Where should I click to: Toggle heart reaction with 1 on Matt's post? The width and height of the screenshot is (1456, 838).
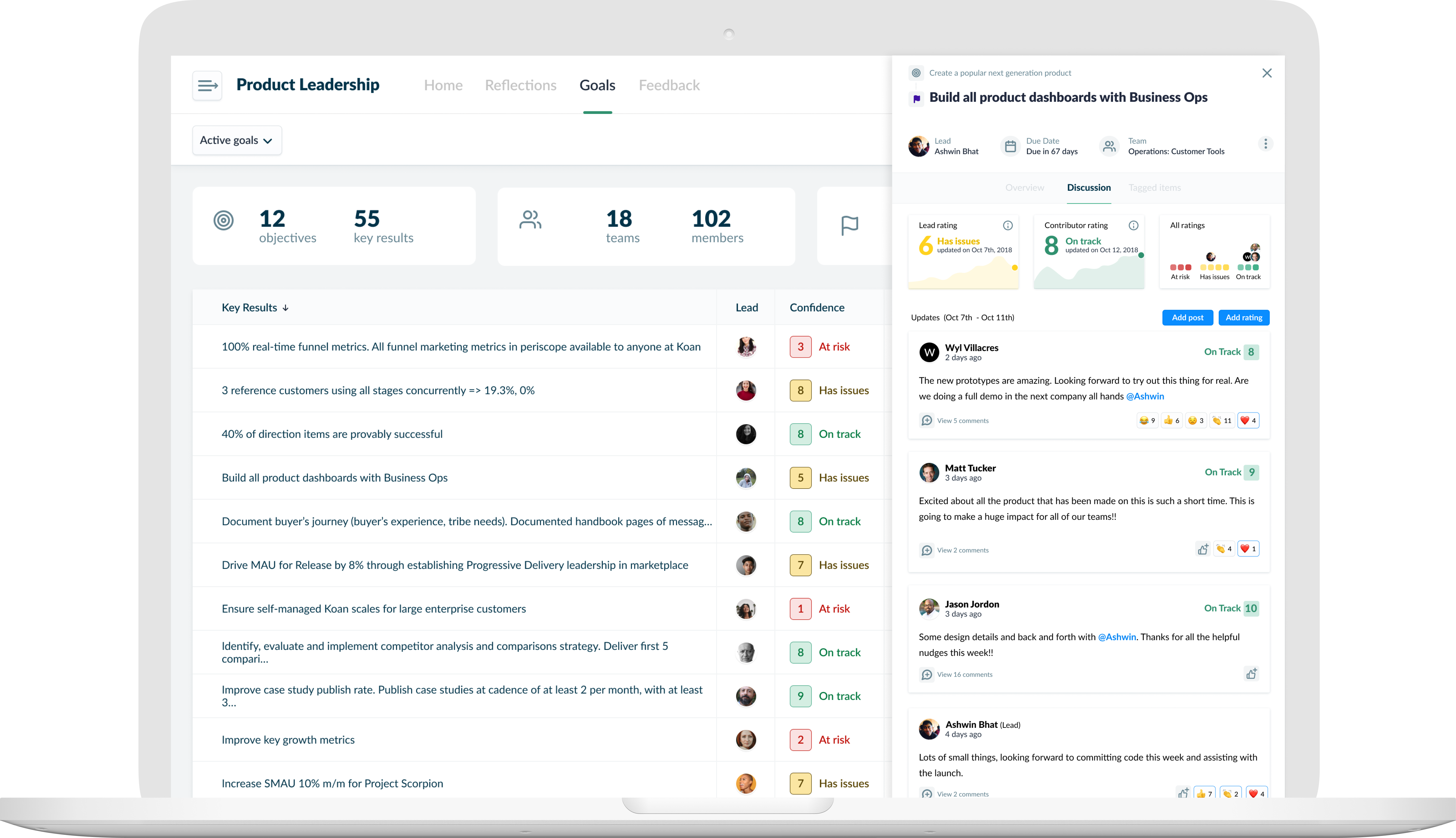[1248, 549]
